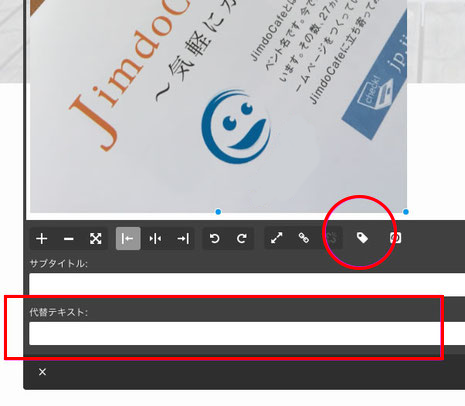This screenshot has height=406, width=465.
Task: Select the JimdoCafe image being edited
Action: tap(218, 106)
